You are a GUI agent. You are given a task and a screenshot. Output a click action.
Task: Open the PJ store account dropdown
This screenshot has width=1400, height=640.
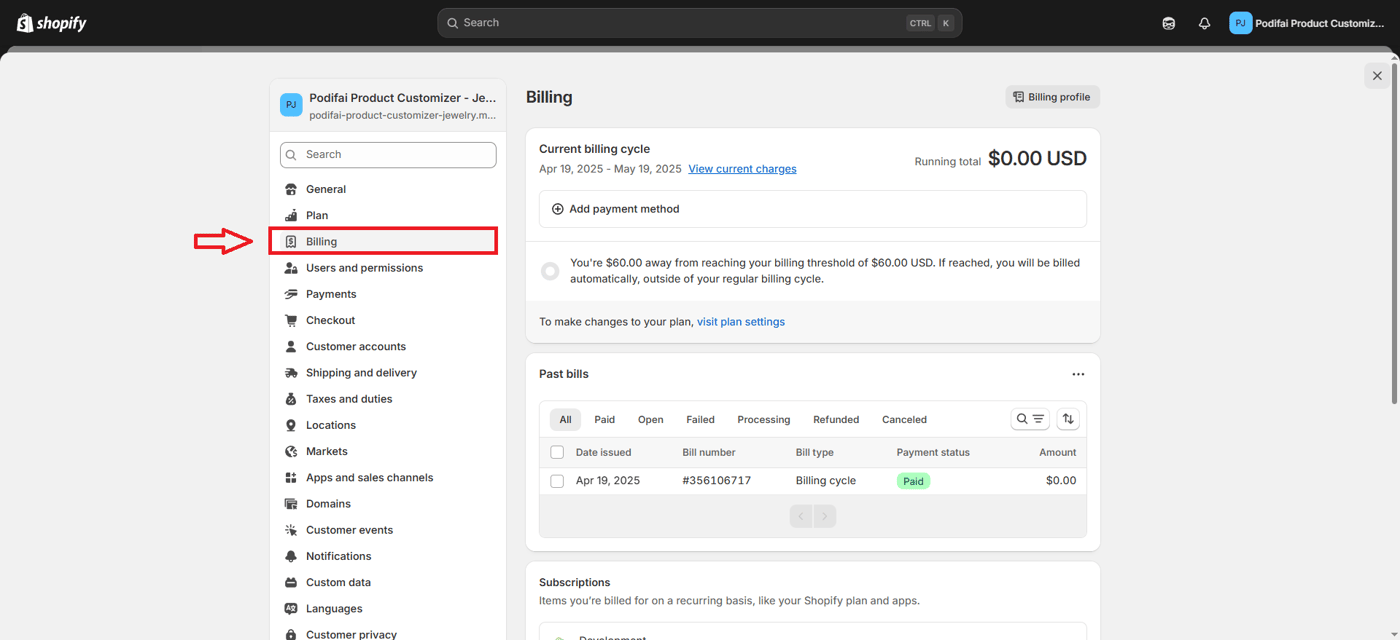[x=1307, y=23]
